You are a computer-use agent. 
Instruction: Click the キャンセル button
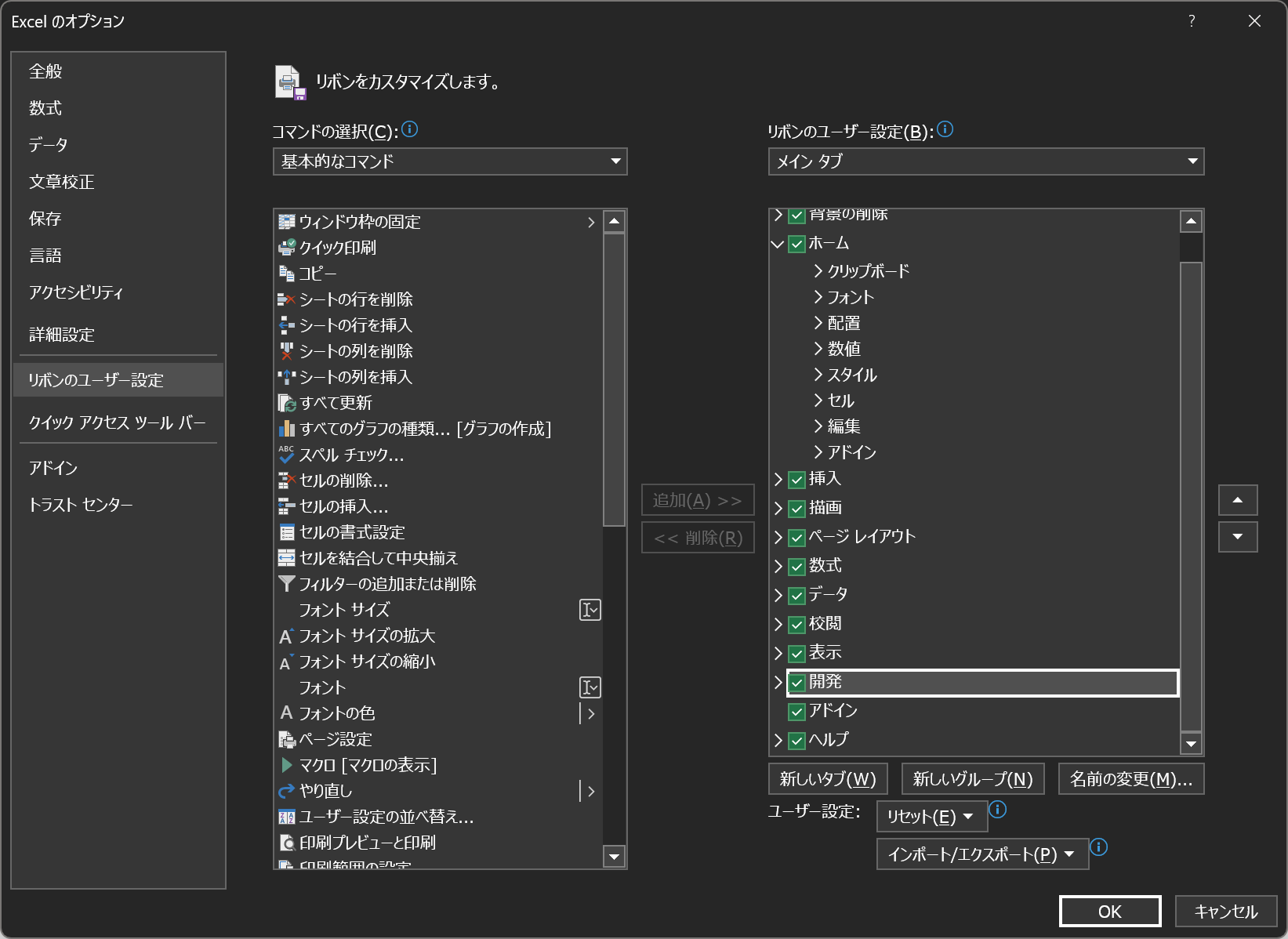point(1226,912)
